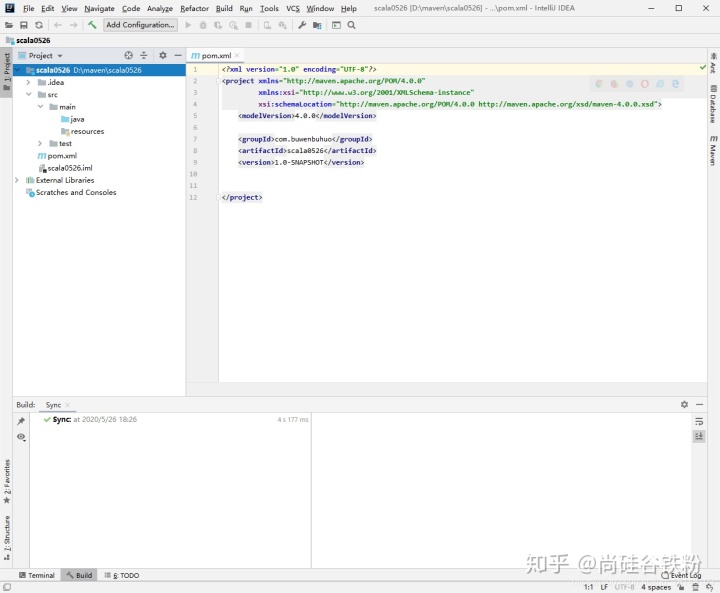Viewport: 720px width, 593px height.
Task: Open the Build menu
Action: pyautogui.click(x=224, y=8)
